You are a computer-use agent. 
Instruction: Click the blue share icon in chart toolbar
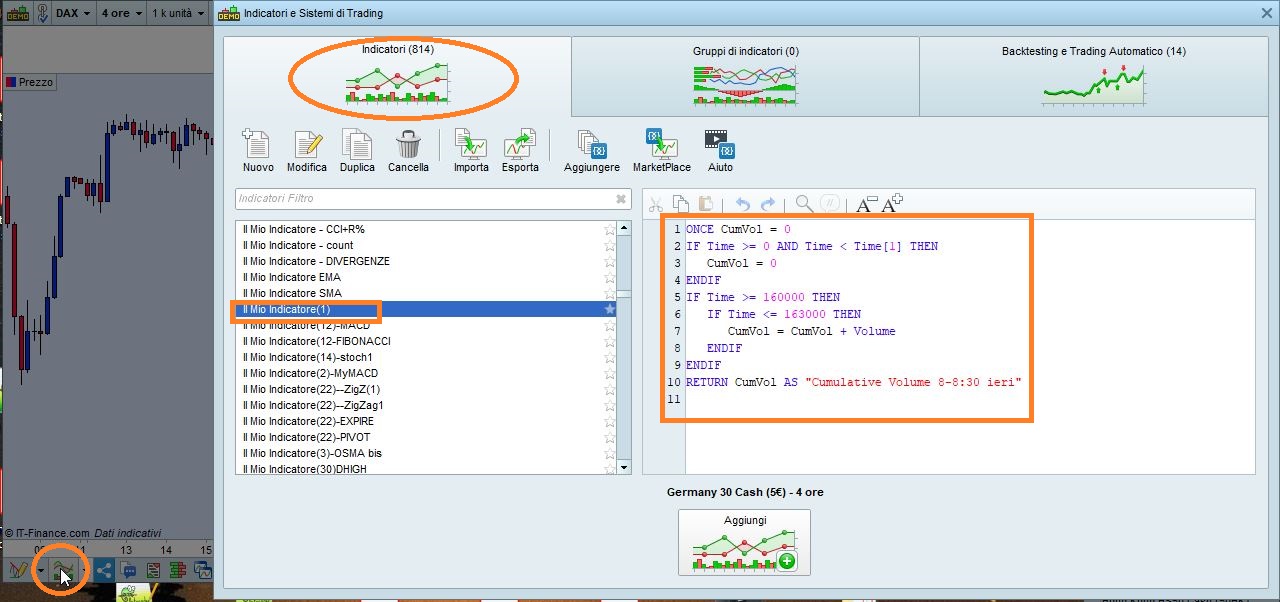coord(104,571)
